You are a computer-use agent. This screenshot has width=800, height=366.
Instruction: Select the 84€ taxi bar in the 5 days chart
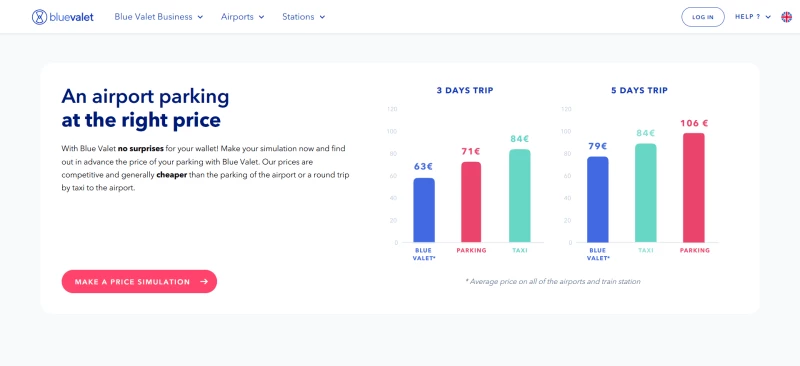645,193
